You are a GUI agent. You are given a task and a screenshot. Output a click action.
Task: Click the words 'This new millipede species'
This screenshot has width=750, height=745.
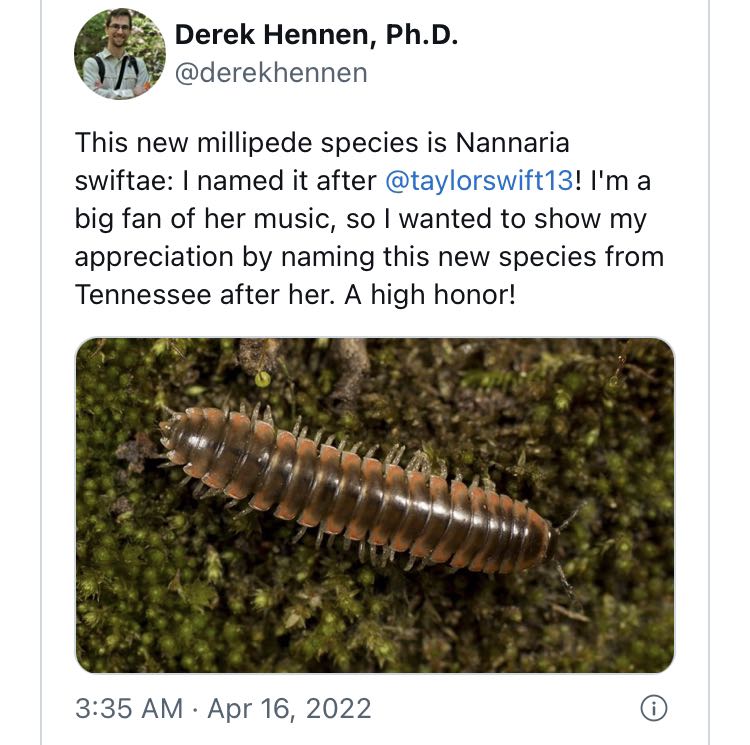click(241, 143)
